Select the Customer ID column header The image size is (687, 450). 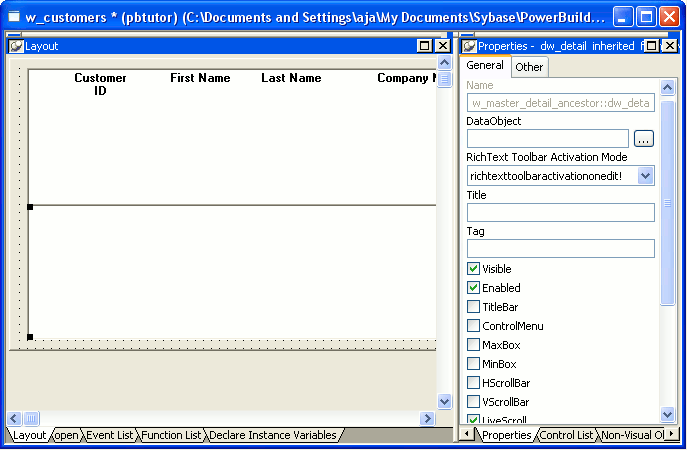coord(100,84)
